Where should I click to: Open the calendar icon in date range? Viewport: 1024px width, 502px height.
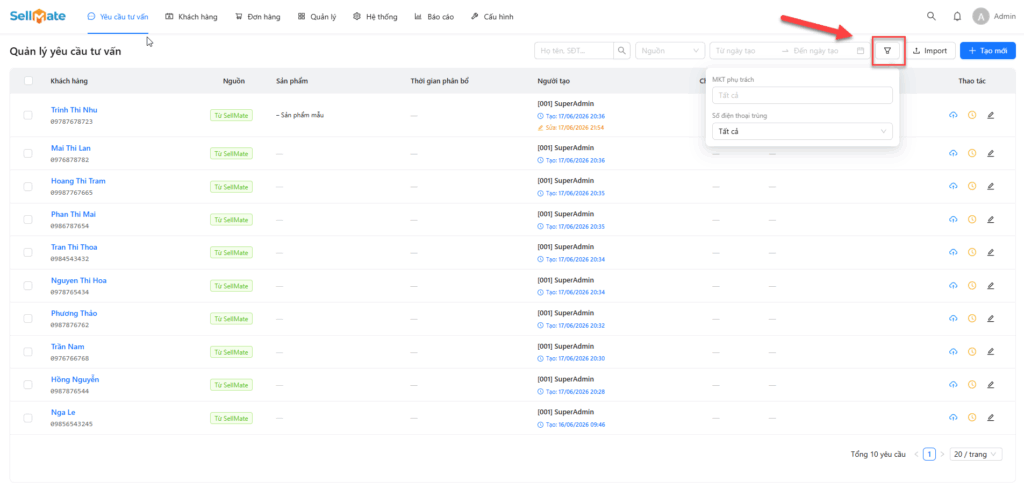(x=860, y=50)
